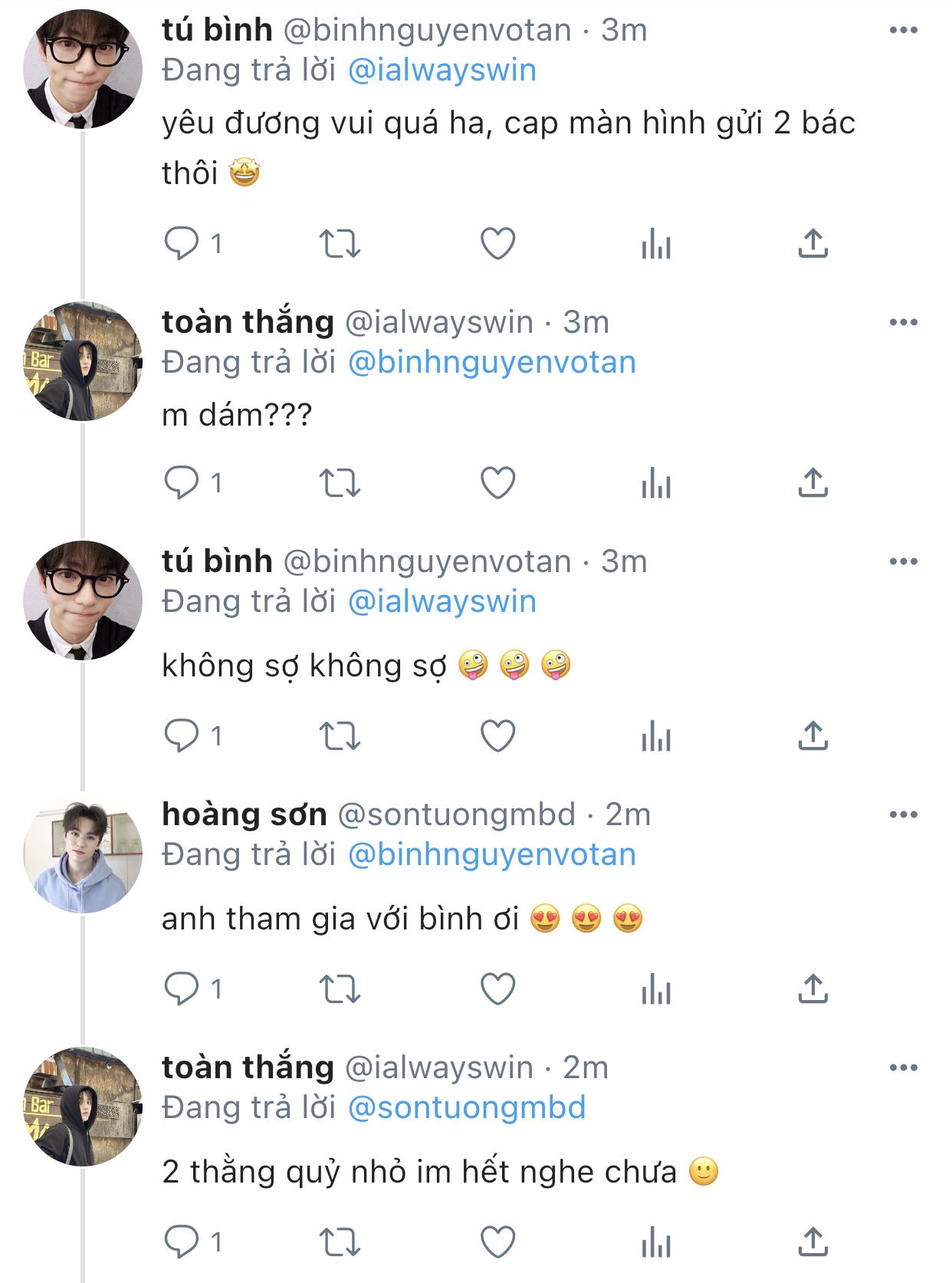Viewport: 952px width, 1283px height.
Task: Like the '2 thằng quỷ nhỏ im hết' tweet
Action: (x=497, y=1242)
